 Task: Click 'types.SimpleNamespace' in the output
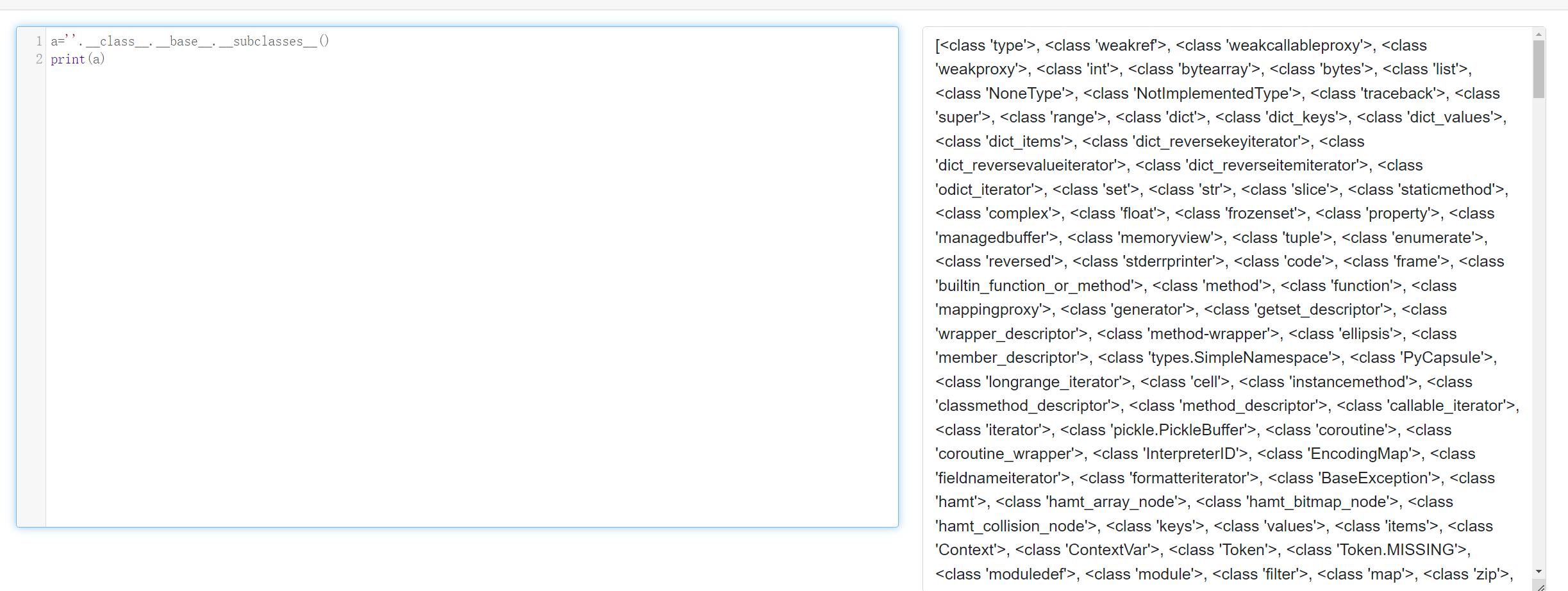1240,358
